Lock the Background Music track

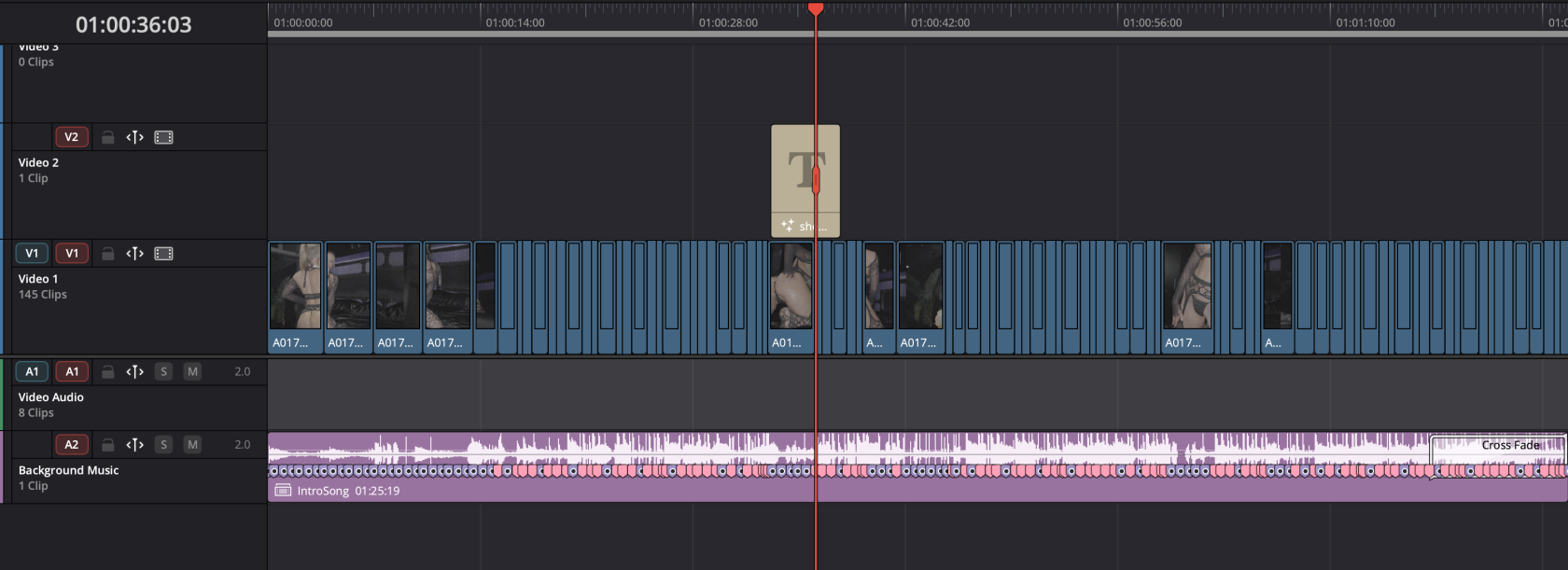(x=108, y=445)
